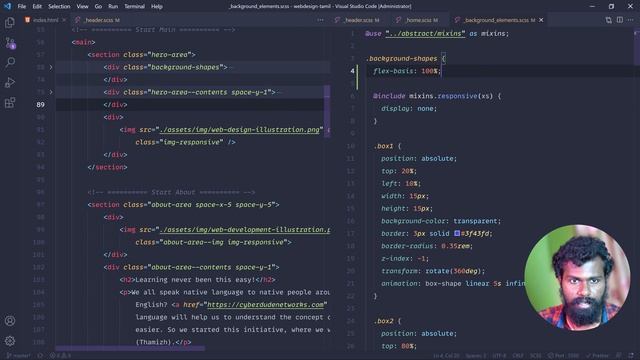640x360 pixels.
Task: Open the notifications bell in the status bar
Action: [x=631, y=356]
